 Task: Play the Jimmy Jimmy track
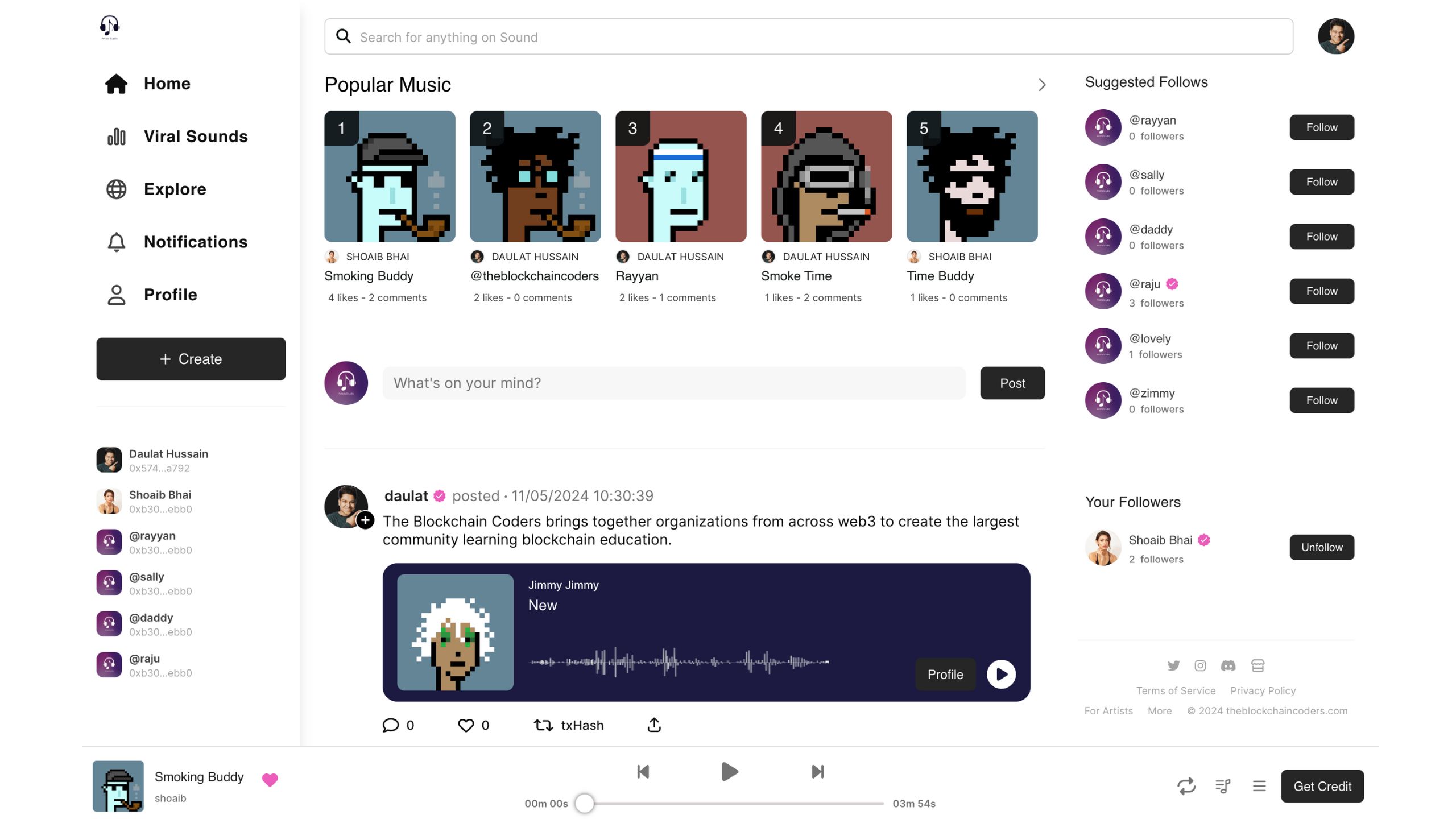tap(1001, 674)
